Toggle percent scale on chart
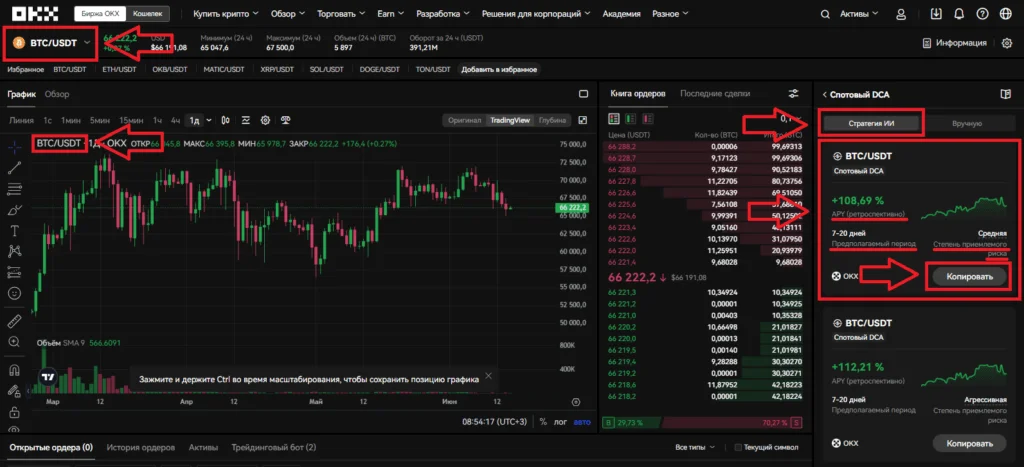Image resolution: width=1024 pixels, height=467 pixels. [543, 422]
